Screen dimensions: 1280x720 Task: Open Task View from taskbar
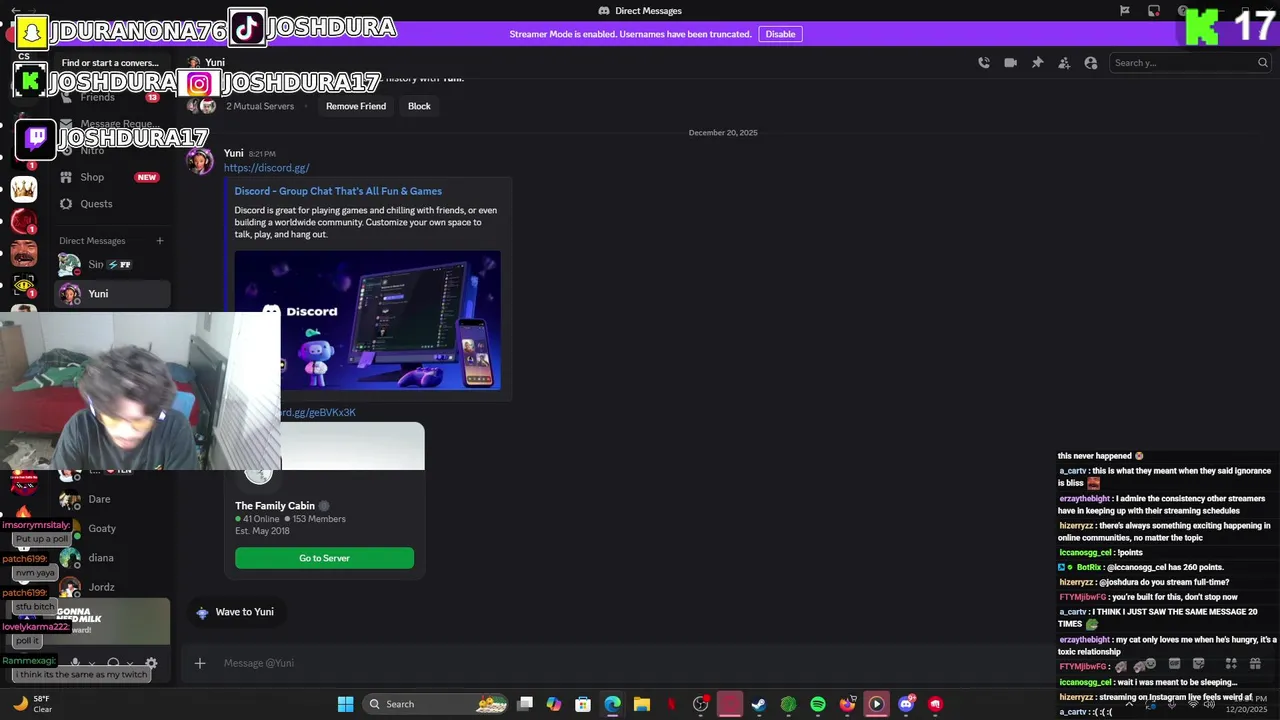click(x=525, y=704)
